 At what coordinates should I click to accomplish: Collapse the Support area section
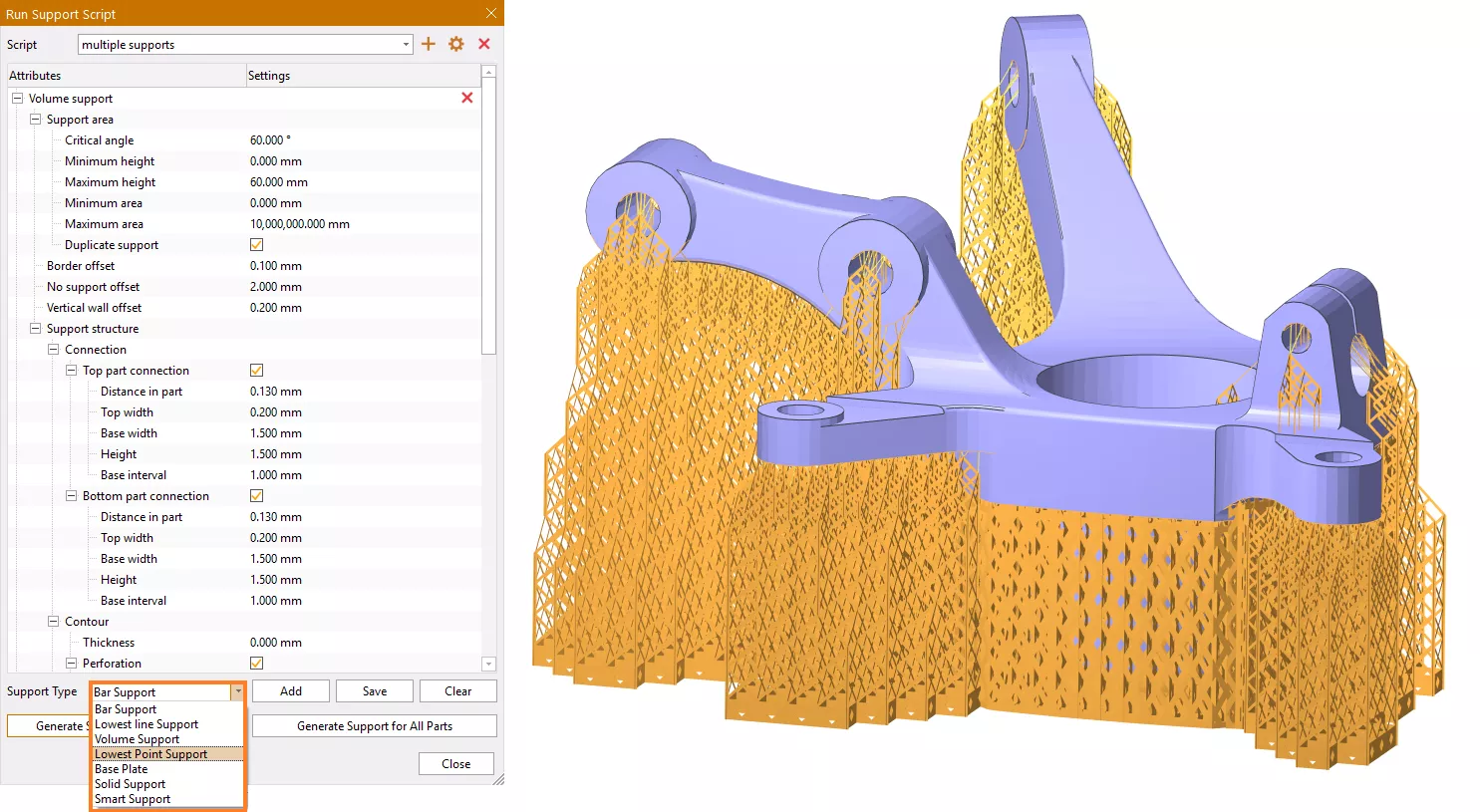point(35,120)
